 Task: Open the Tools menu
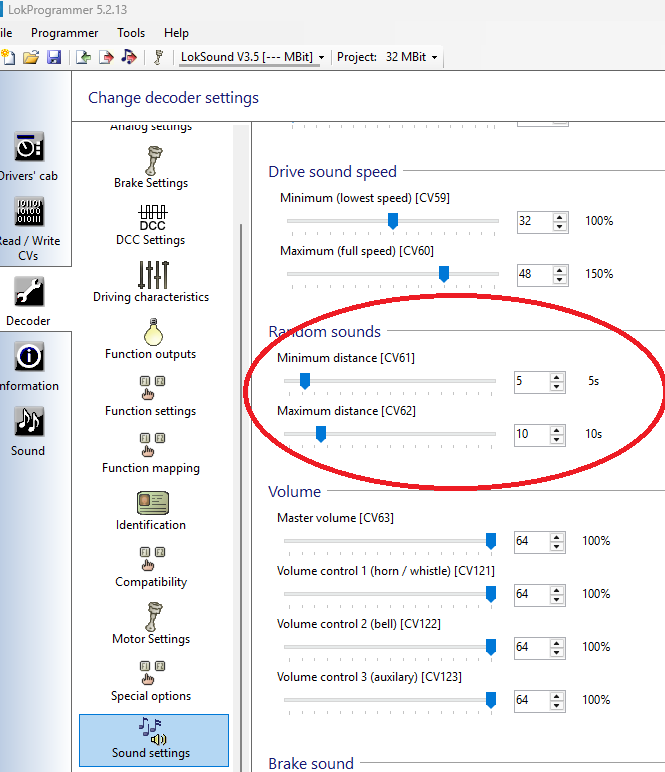(x=131, y=33)
